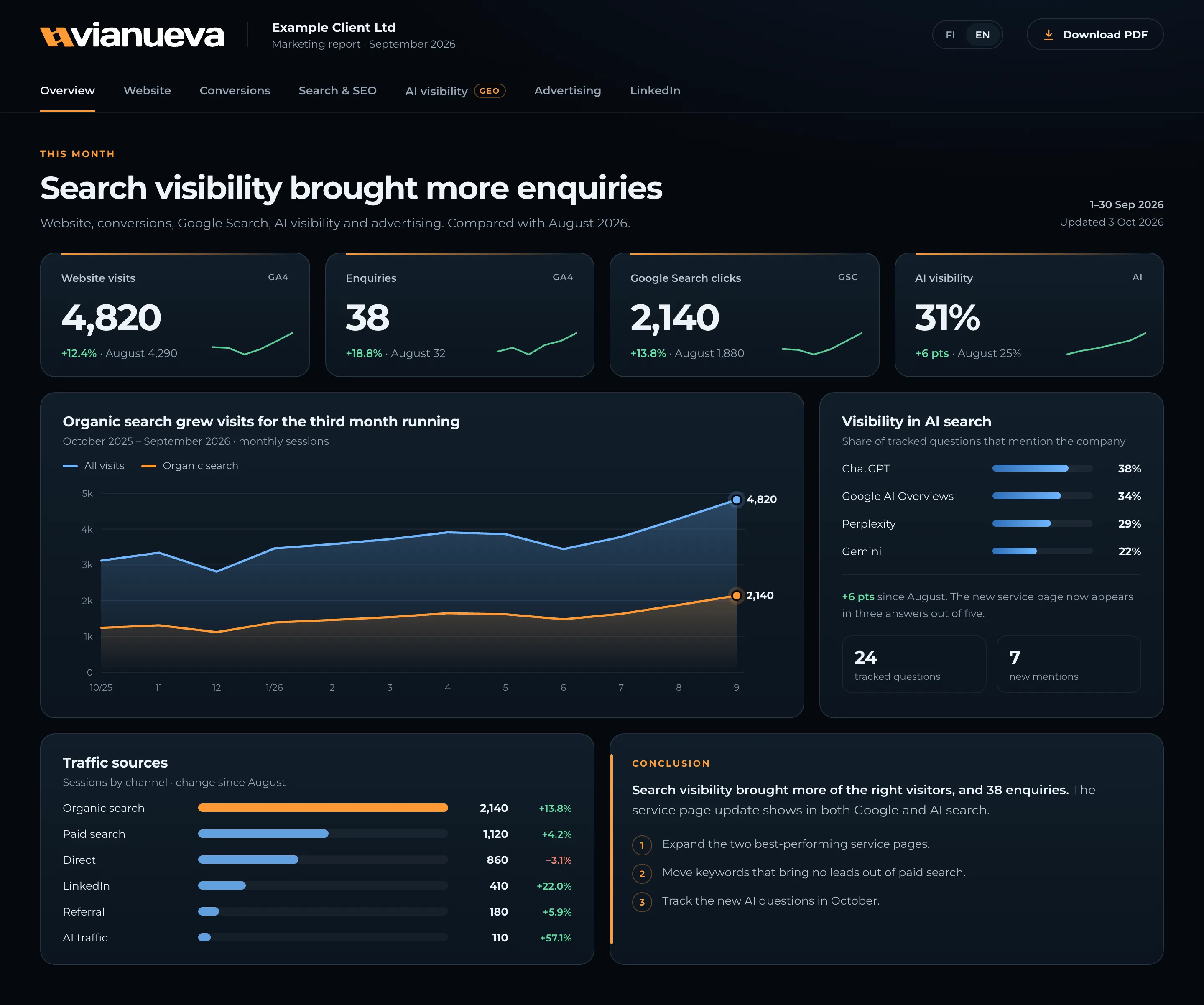The width and height of the screenshot is (1204, 1005).
Task: Click the 10/25 x-axis label
Action: pos(101,687)
